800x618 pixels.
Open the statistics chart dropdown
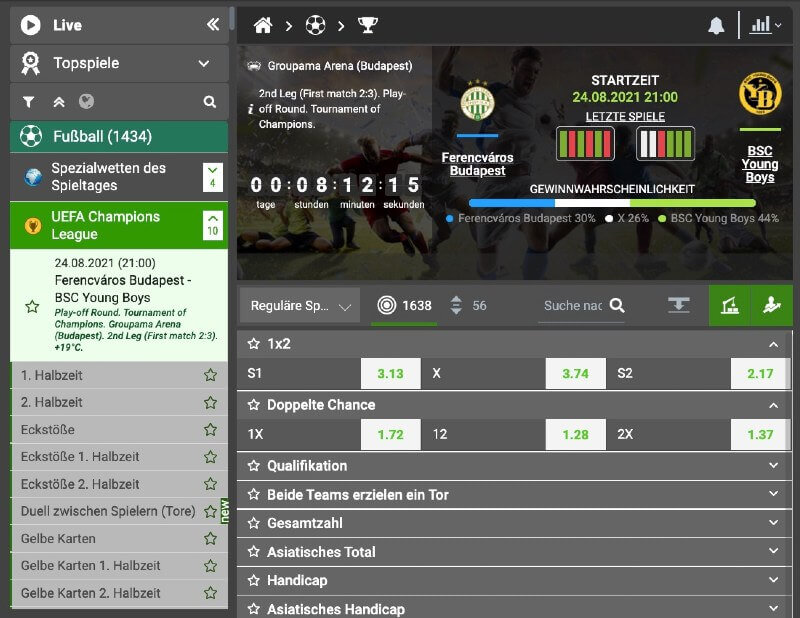765,25
